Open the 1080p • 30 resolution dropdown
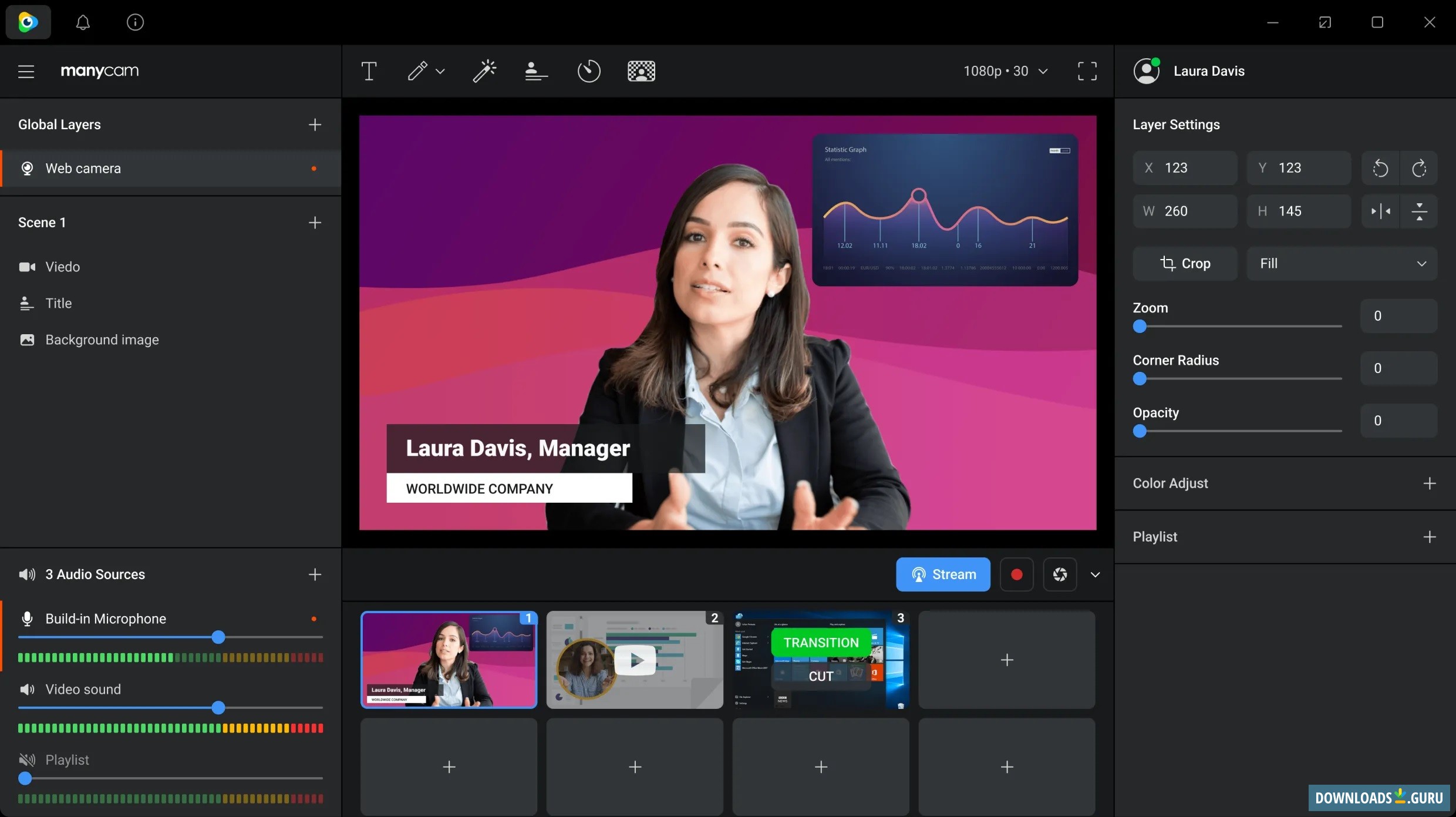Viewport: 1456px width, 817px height. pyautogui.click(x=1005, y=71)
